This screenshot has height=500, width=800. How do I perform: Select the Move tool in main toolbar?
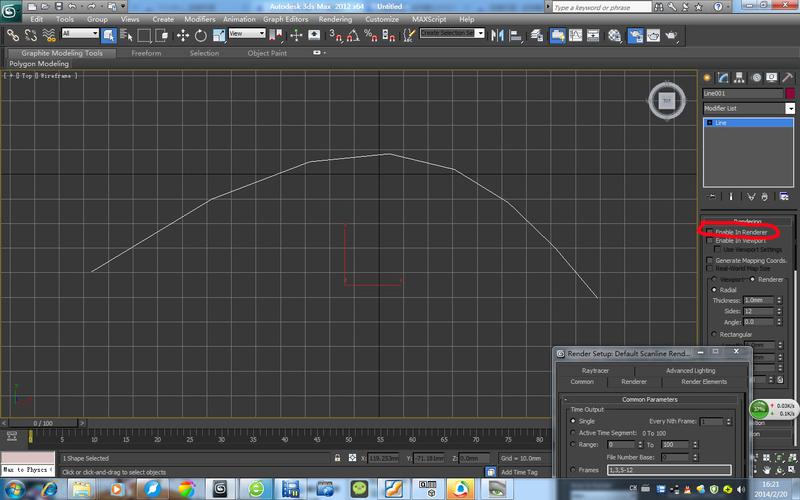[x=181, y=34]
